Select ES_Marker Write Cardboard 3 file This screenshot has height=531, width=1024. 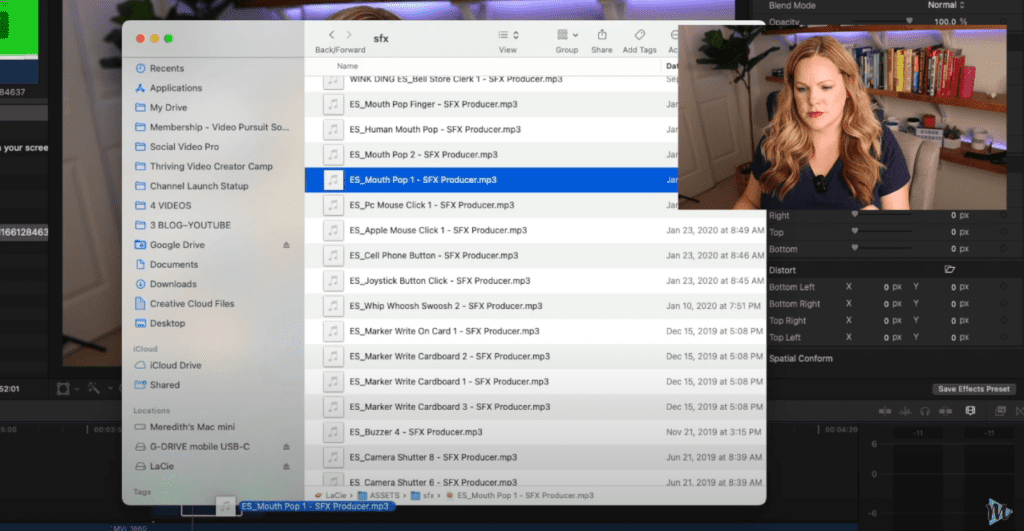pos(449,407)
